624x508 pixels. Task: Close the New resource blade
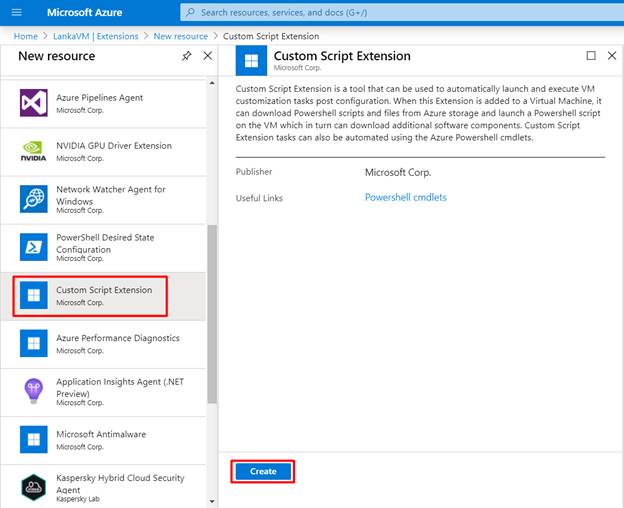click(x=208, y=56)
